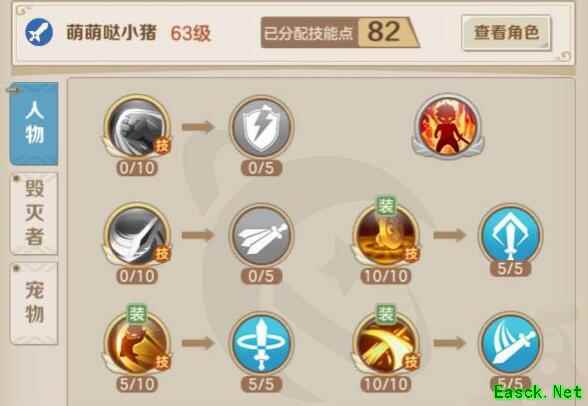Image resolution: width=588 pixels, height=406 pixels.
Task: Select the blue downward sword passive icon
Action: 510,234
